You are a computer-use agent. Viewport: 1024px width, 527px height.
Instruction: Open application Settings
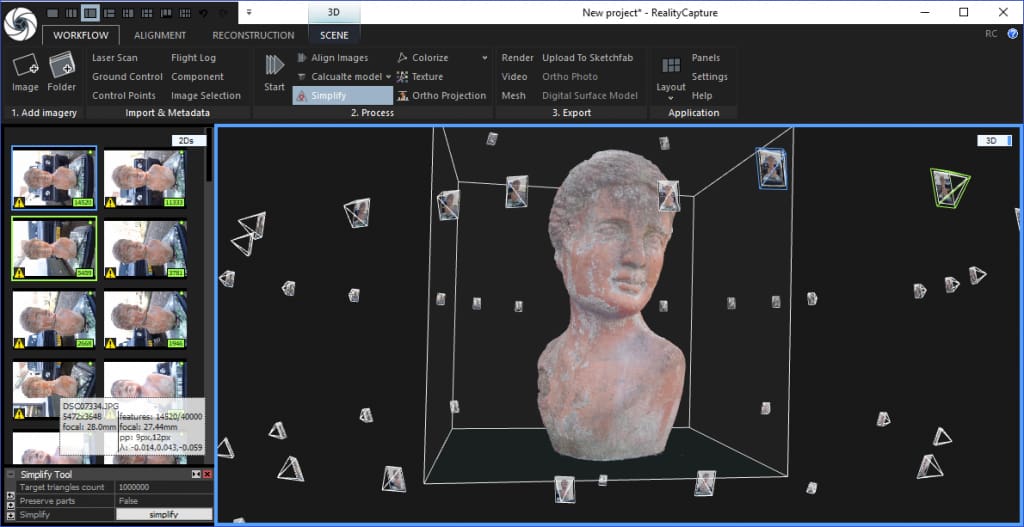pos(709,76)
